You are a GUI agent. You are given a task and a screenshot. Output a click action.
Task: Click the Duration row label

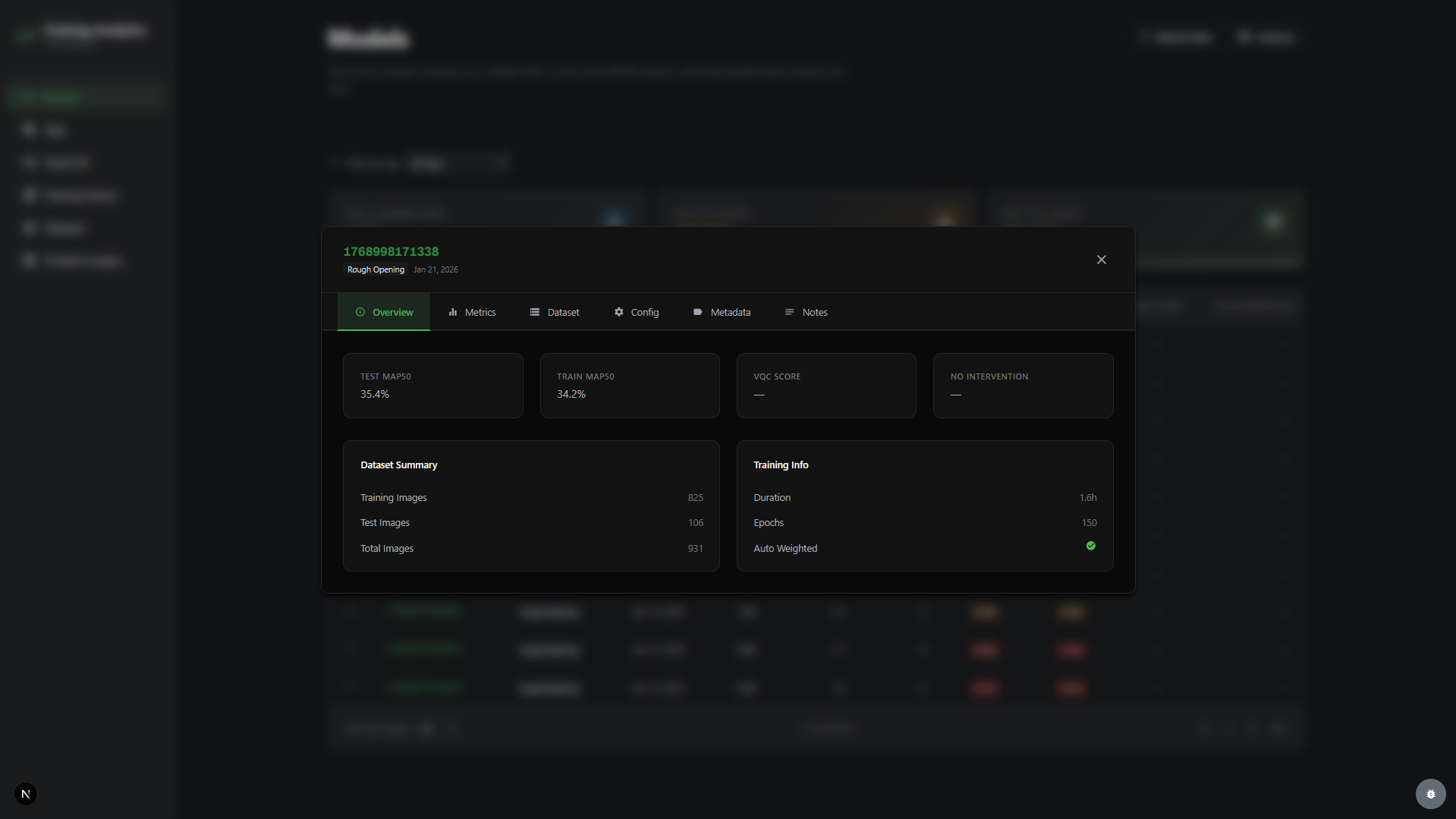click(x=772, y=498)
